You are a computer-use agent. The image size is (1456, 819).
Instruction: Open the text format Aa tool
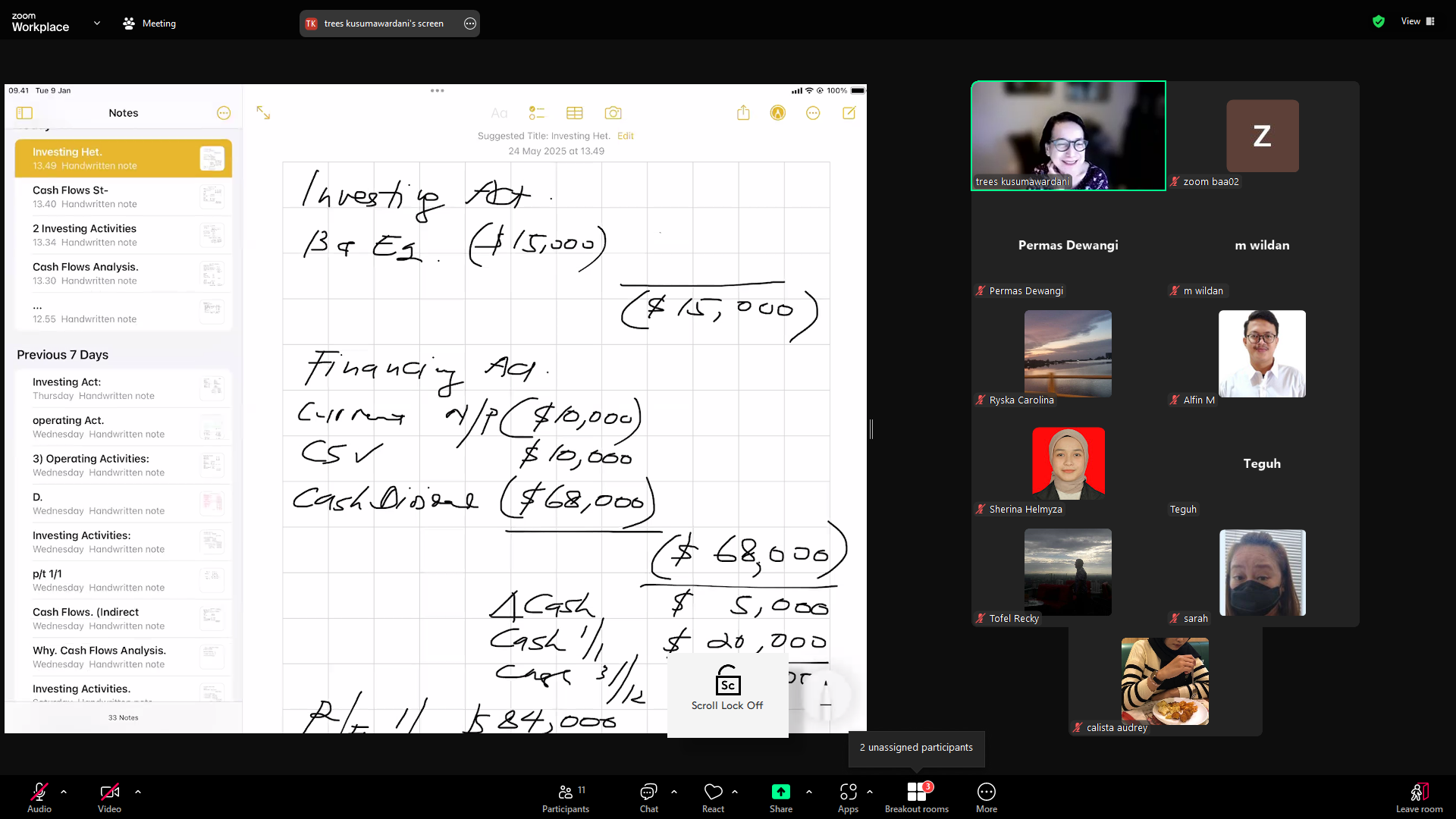[x=499, y=113]
